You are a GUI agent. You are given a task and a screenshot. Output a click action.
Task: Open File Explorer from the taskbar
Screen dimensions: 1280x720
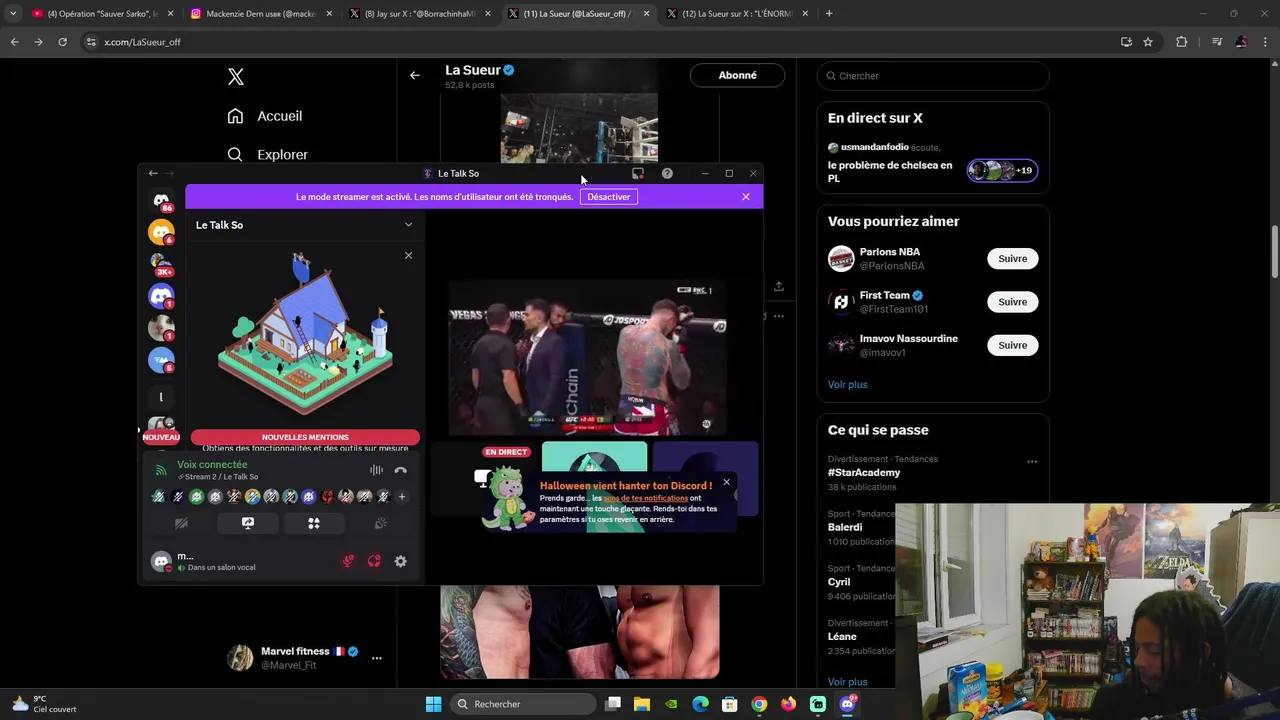point(642,704)
